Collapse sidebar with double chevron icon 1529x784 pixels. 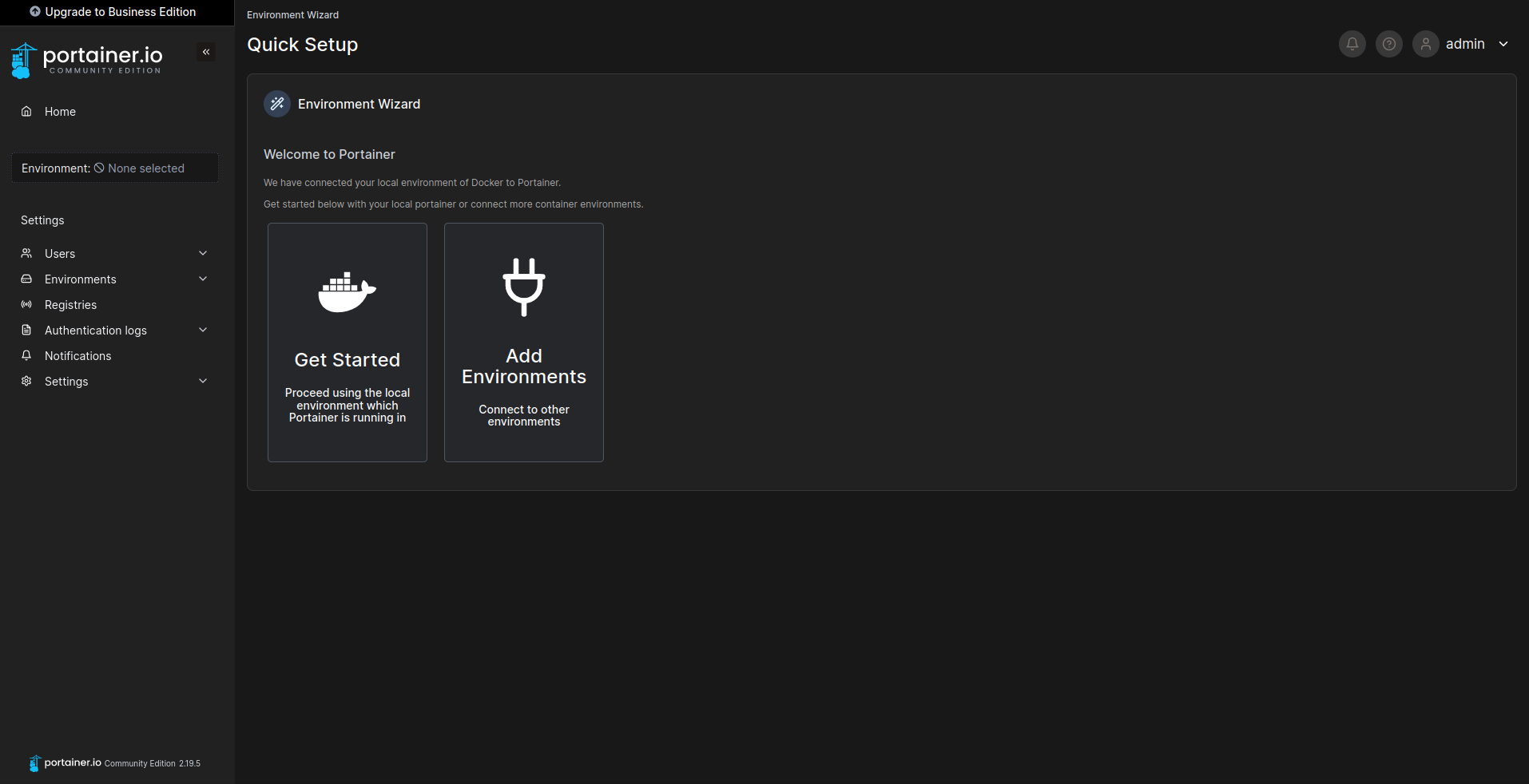(206, 52)
